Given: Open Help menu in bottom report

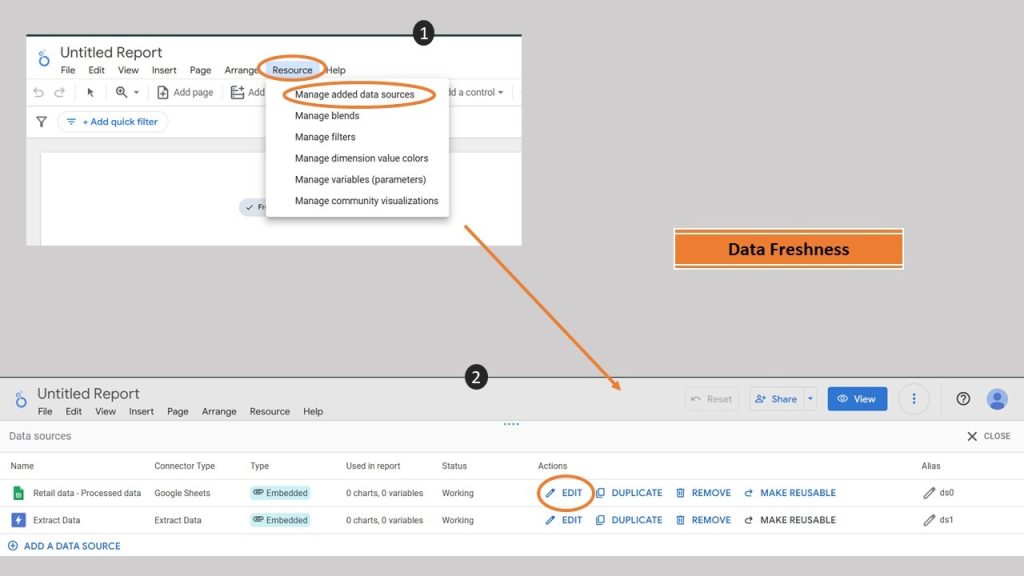Looking at the screenshot, I should pos(313,411).
